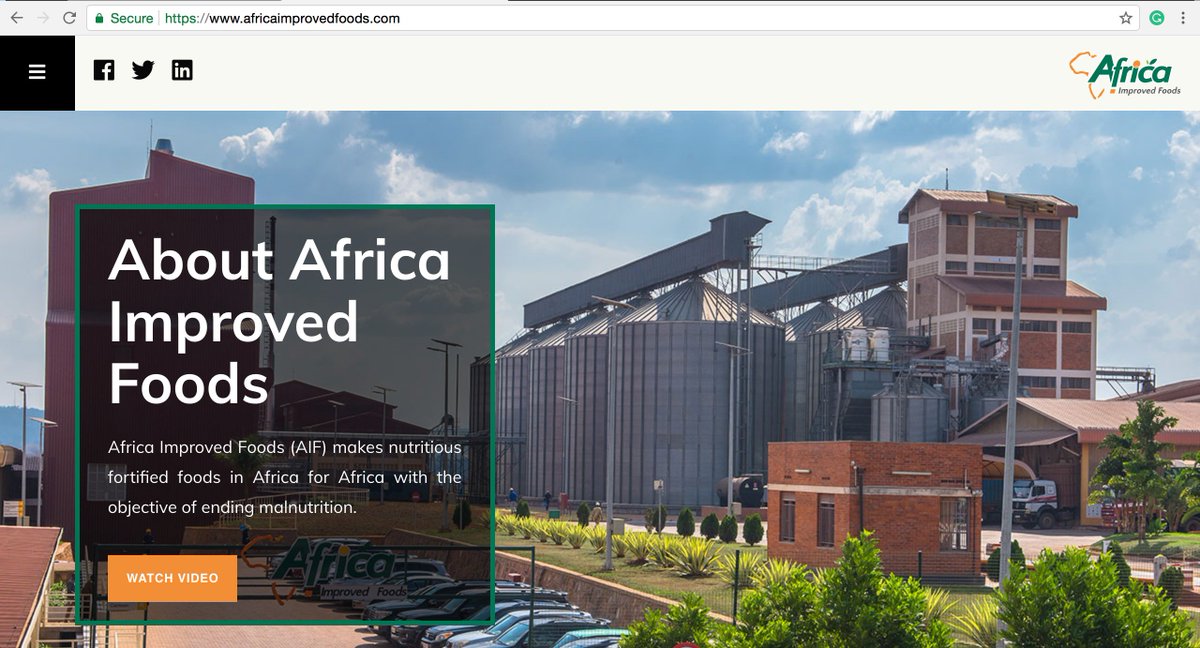Click the Africa Improved Foods logo
This screenshot has height=648, width=1200.
pos(1125,75)
